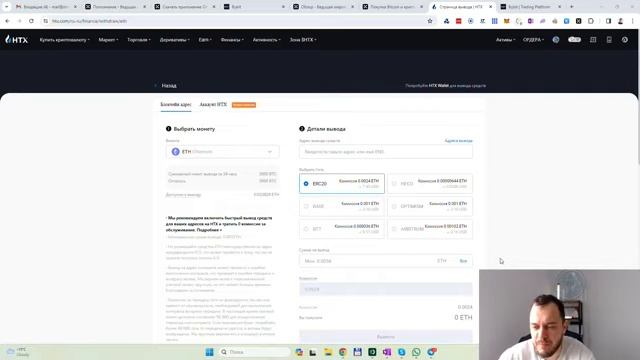This screenshot has width=640, height=360.
Task: Select the Блокчейн адрес tab
Action: [x=176, y=105]
